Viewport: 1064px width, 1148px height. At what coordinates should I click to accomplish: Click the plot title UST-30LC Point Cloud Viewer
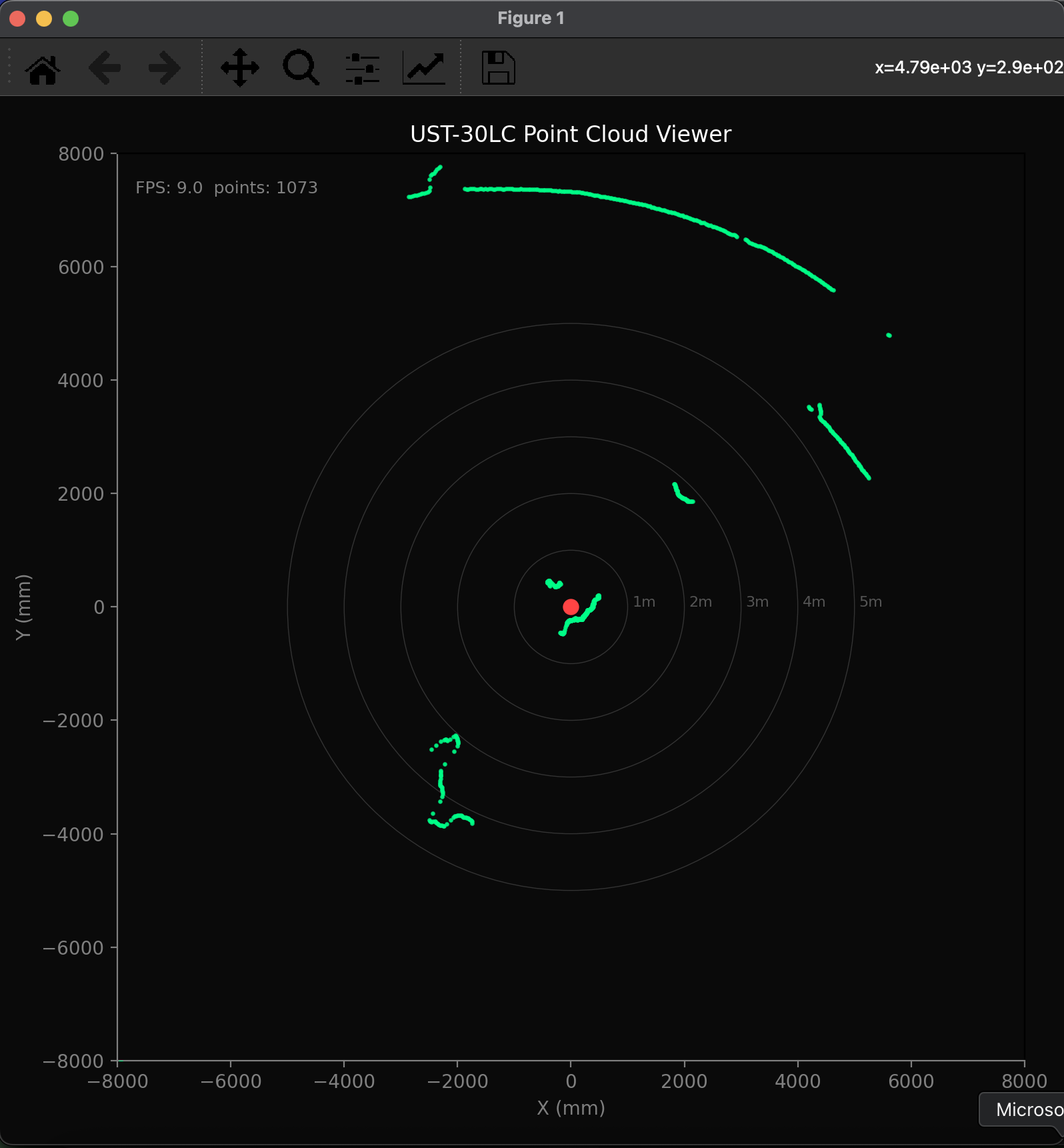(x=571, y=134)
